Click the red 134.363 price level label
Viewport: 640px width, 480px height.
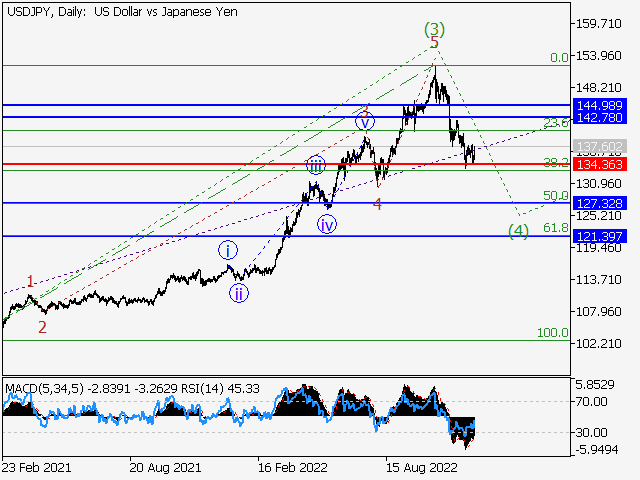[600, 164]
